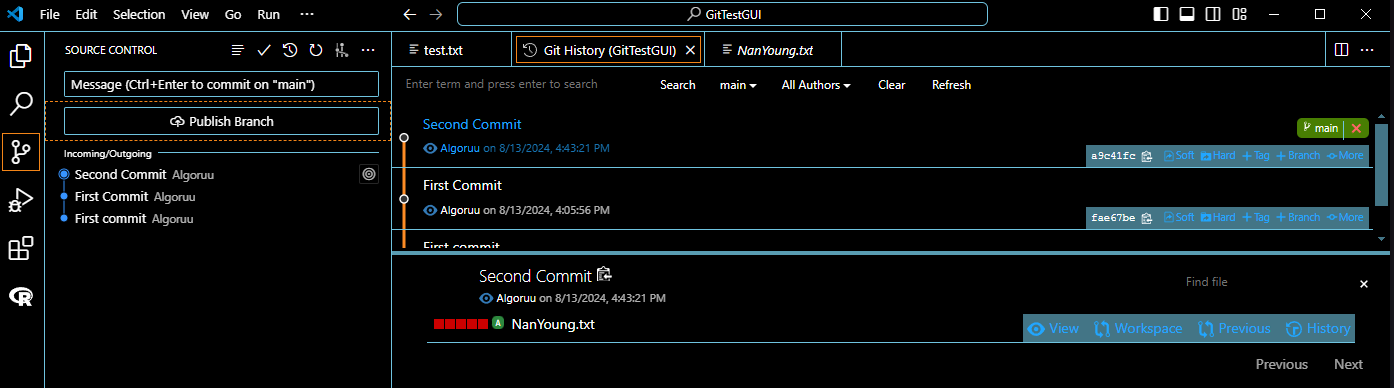
Task: Compare NanYoung.txt with Previous
Action: 1234,328
